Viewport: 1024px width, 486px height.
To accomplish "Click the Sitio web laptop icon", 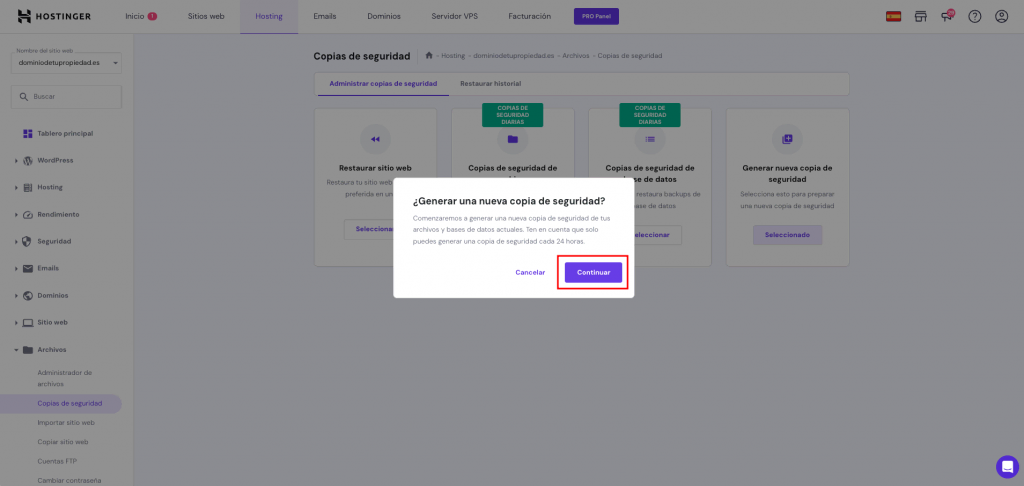I will [x=27, y=323].
